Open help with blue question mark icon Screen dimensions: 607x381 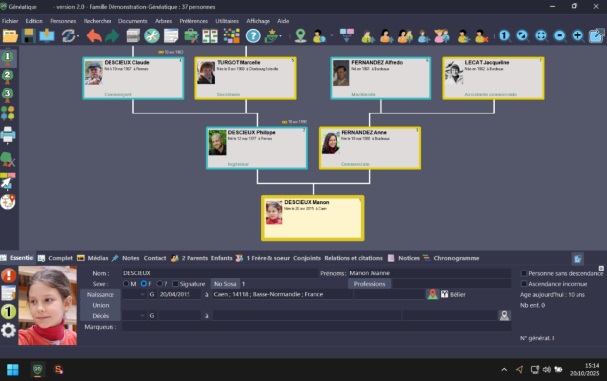point(253,36)
